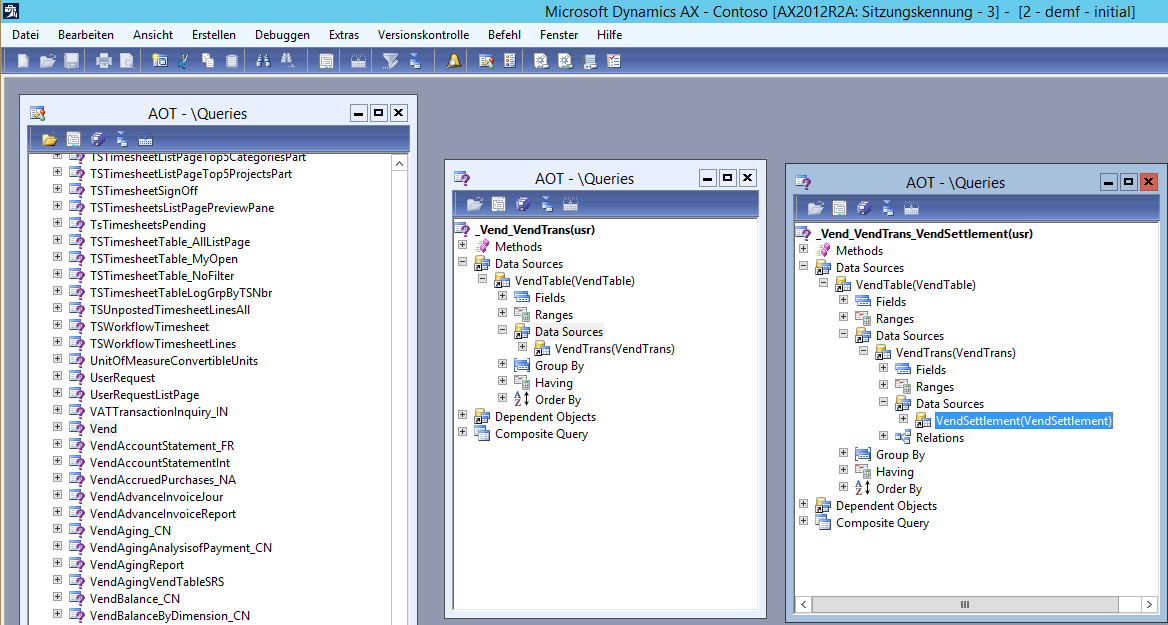
Task: Click the scissors Cut icon in toolbar
Action: coord(183,61)
